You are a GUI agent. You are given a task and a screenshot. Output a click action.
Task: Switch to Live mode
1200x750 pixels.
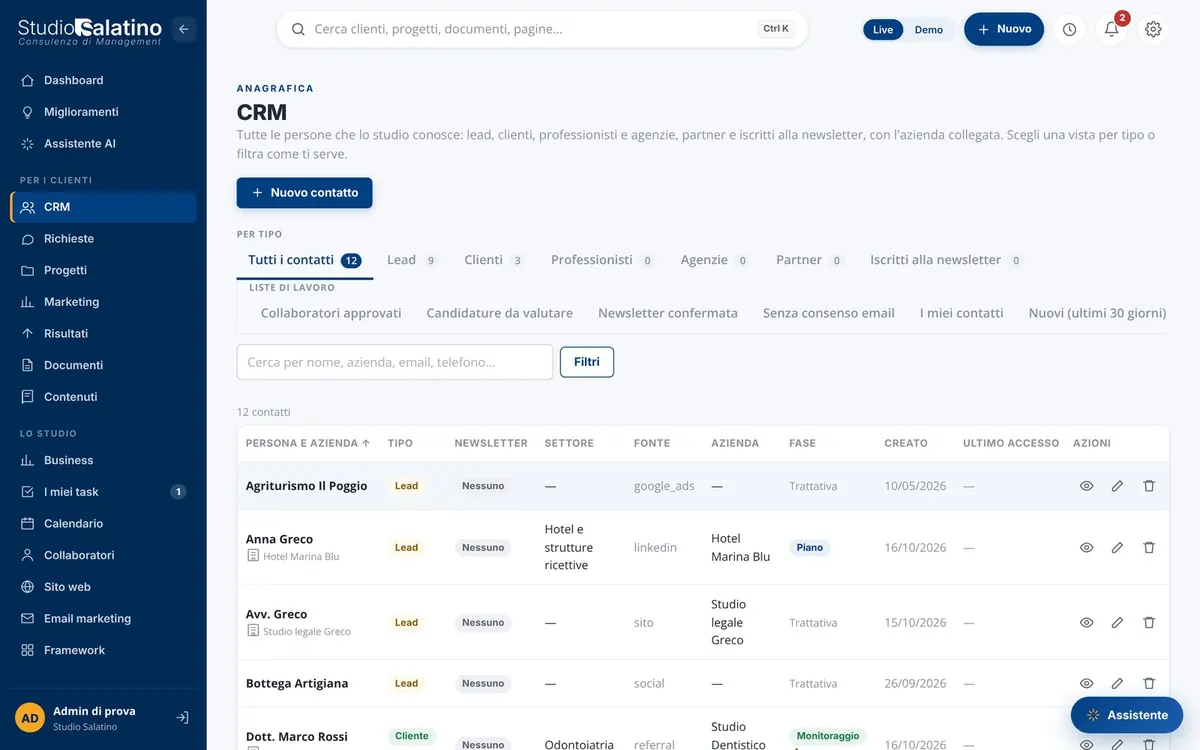[x=883, y=30]
